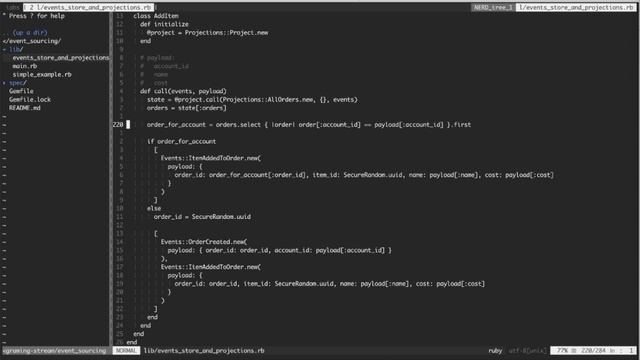Image resolution: width=640 pixels, height=360 pixels.
Task: Click the 220/284 line position indicator
Action: click(x=593, y=351)
